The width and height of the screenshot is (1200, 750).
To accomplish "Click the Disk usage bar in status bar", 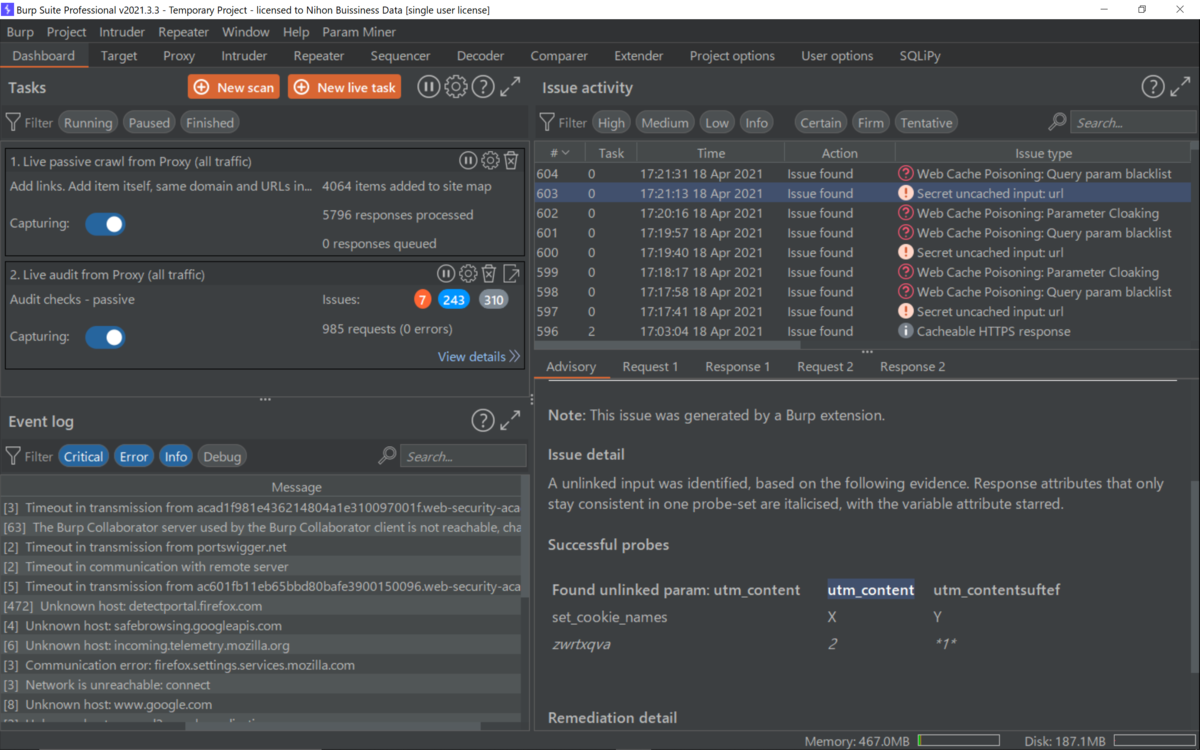I will 1154,741.
